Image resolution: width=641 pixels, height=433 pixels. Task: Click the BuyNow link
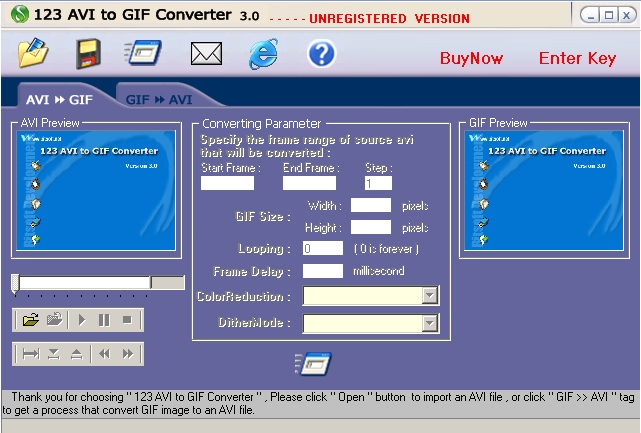point(471,58)
